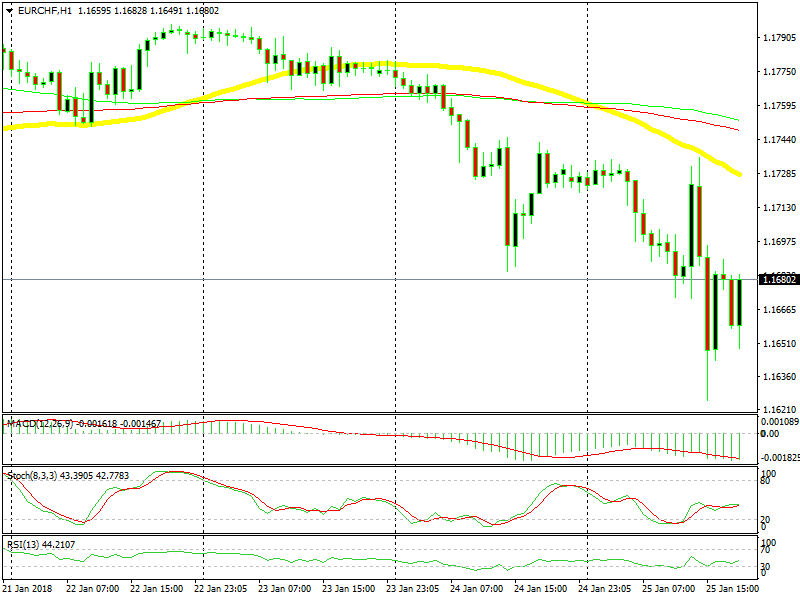Select the current price tag 1.16802
The width and height of the screenshot is (800, 600).
[779, 280]
